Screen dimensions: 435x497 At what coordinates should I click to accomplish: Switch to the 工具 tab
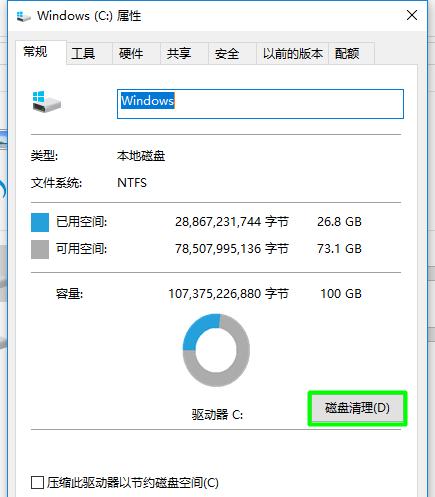(83, 53)
